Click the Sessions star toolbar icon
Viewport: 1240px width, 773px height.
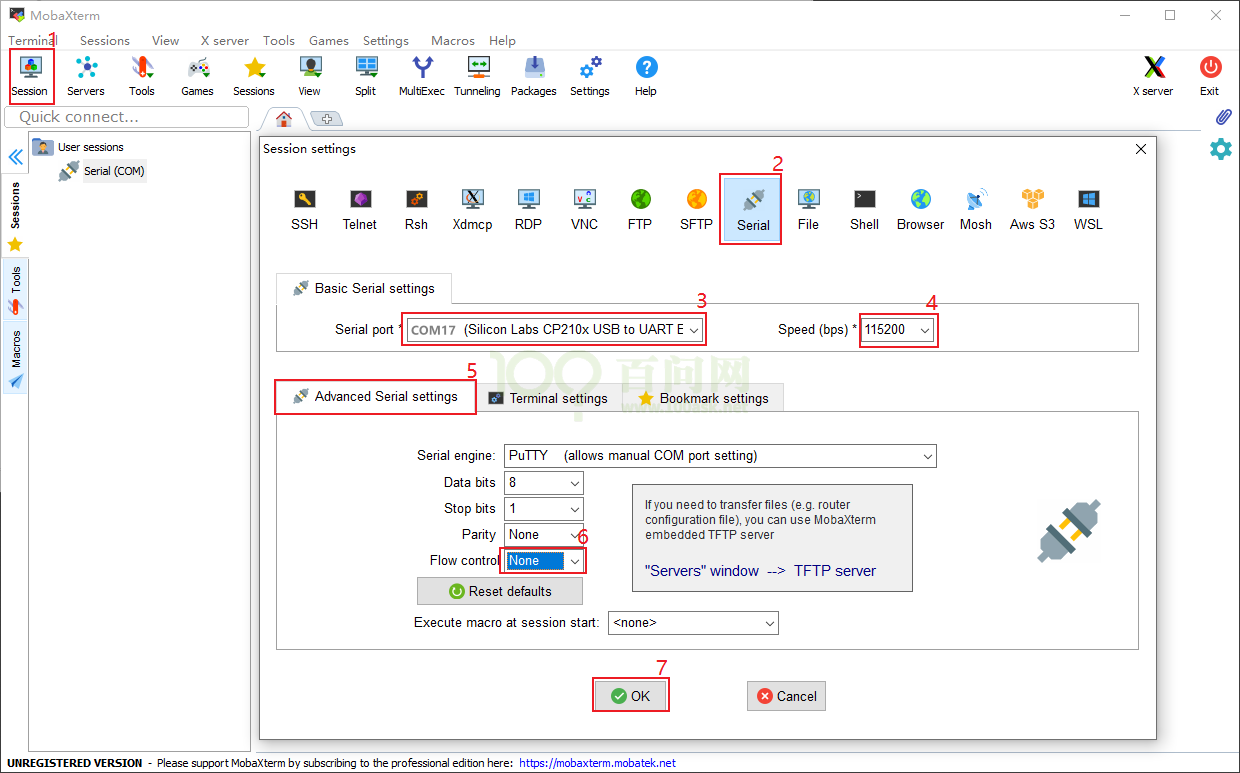[x=254, y=76]
